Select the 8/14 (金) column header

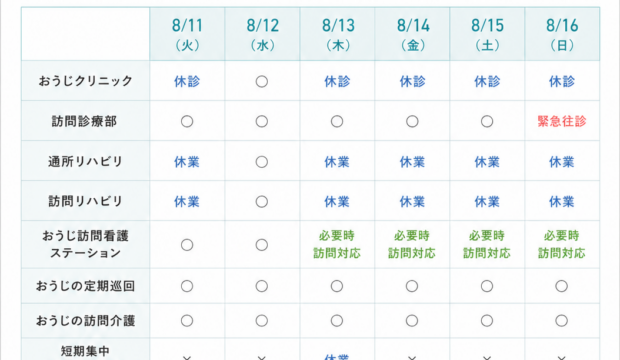click(412, 34)
